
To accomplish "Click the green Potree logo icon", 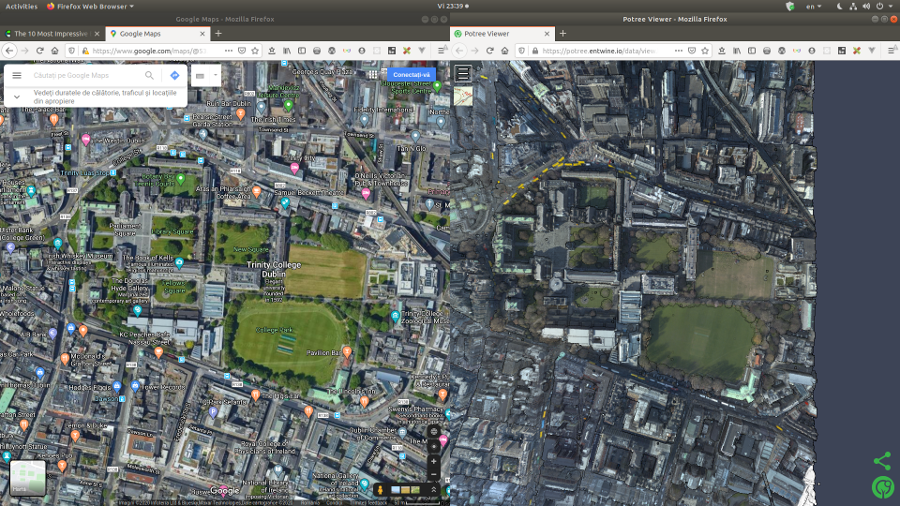I will click(883, 488).
